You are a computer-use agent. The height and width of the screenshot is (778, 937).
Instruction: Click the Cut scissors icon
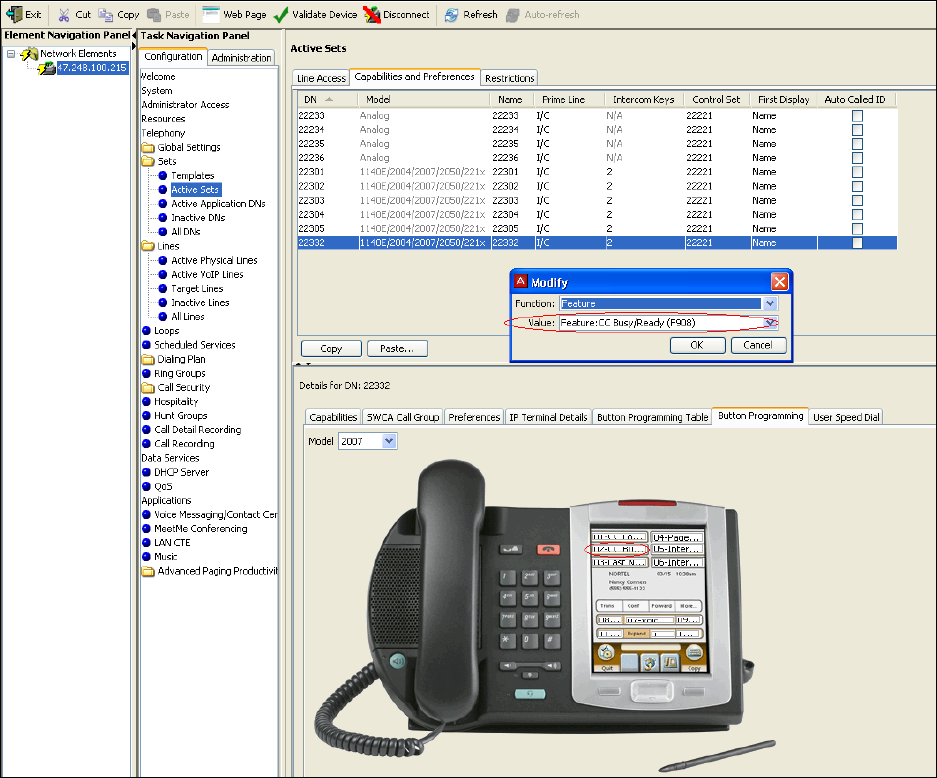coord(64,14)
